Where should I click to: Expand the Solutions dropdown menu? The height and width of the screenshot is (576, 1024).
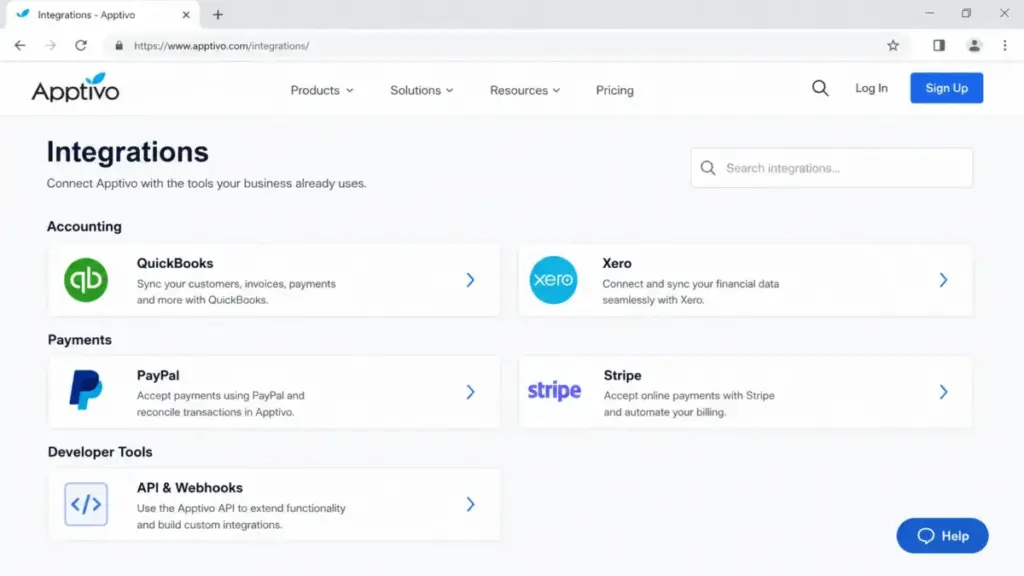click(421, 90)
